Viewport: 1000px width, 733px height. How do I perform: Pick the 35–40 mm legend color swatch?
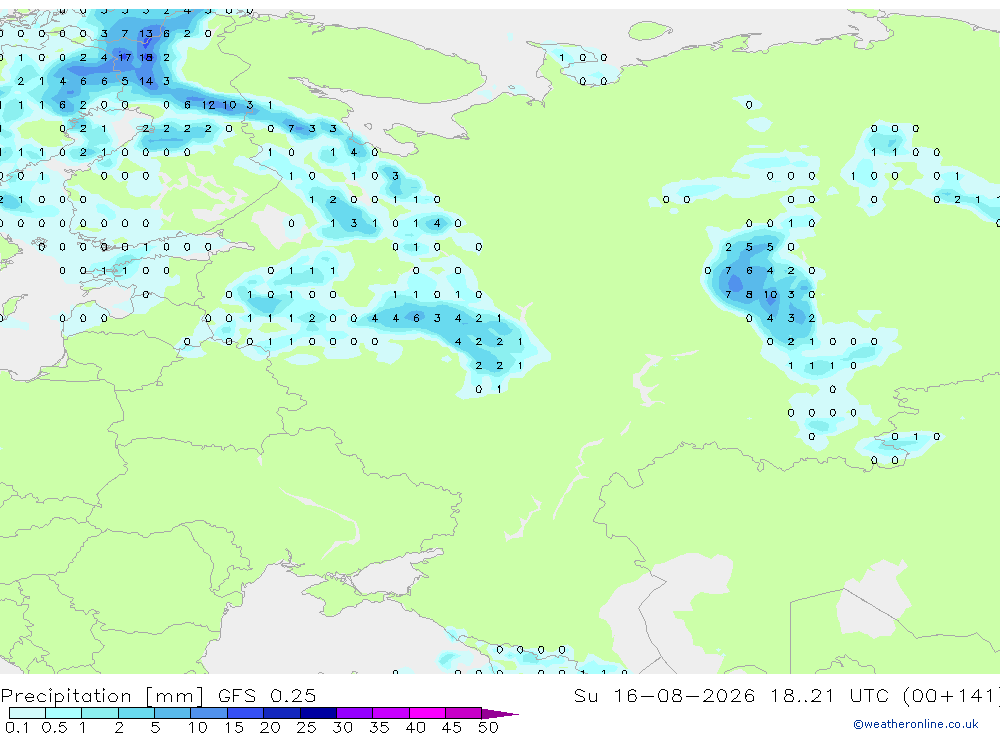click(x=391, y=713)
